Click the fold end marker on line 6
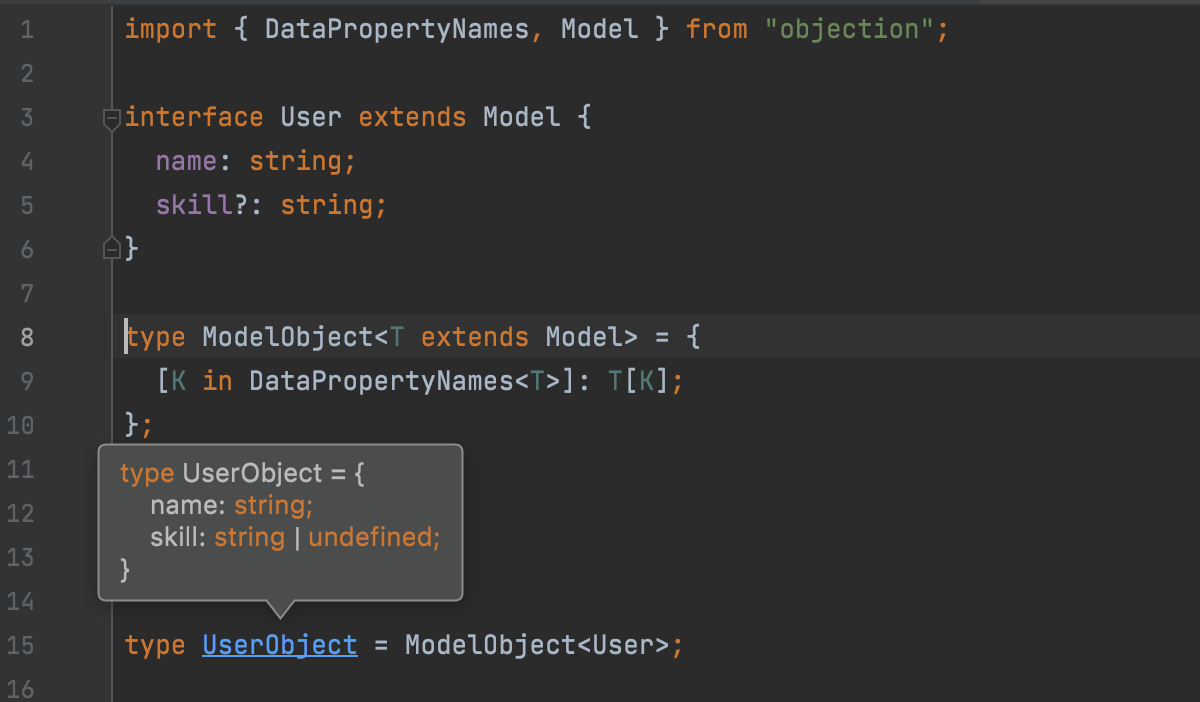1200x702 pixels. [x=112, y=248]
